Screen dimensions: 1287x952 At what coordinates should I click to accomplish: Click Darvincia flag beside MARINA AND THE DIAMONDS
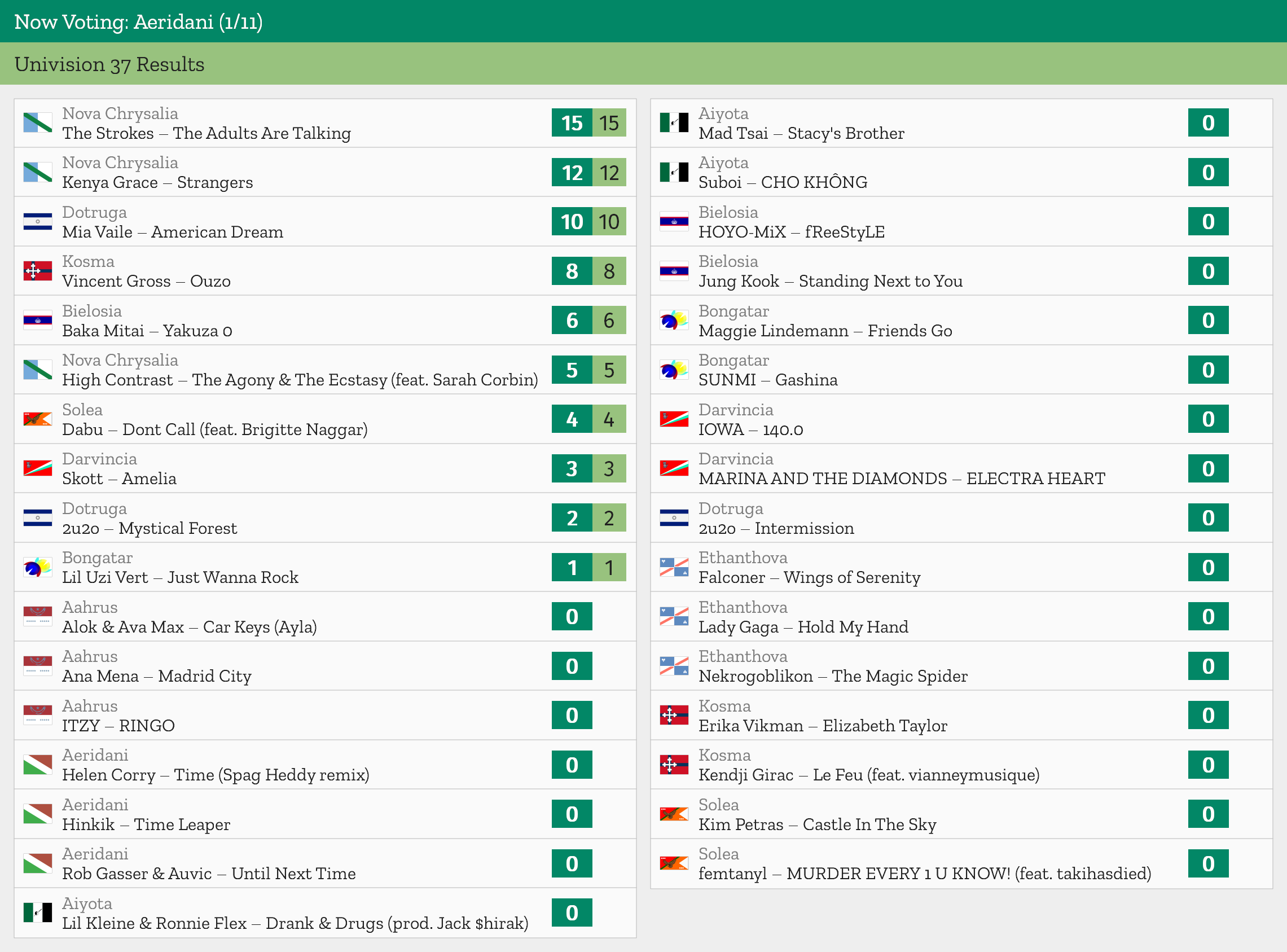[x=674, y=468]
